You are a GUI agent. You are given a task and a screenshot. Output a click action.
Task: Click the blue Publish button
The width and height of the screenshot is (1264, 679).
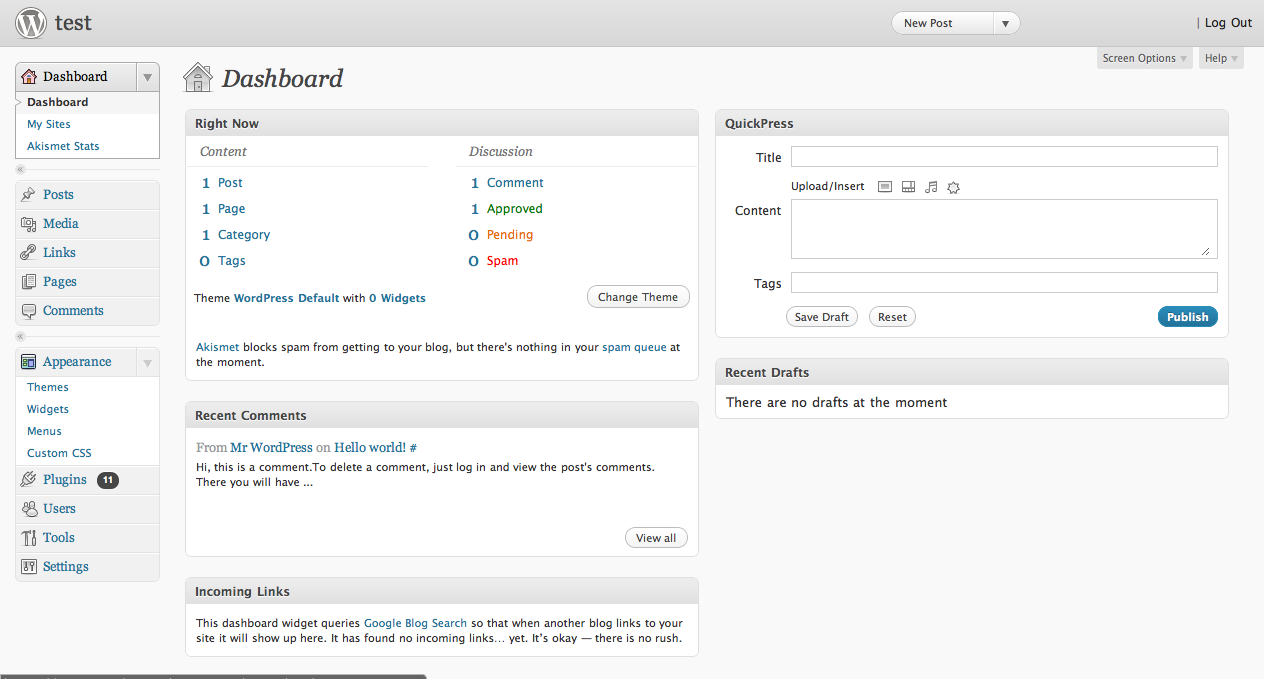tap(1188, 317)
